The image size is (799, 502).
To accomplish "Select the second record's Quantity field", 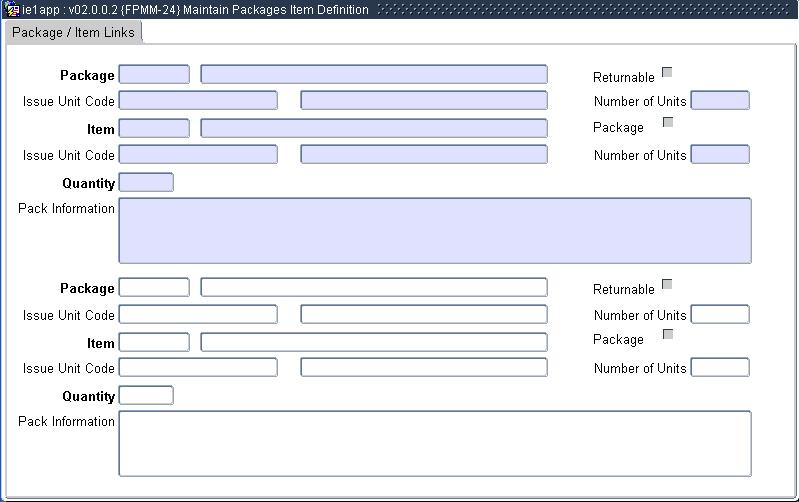I will click(x=146, y=396).
